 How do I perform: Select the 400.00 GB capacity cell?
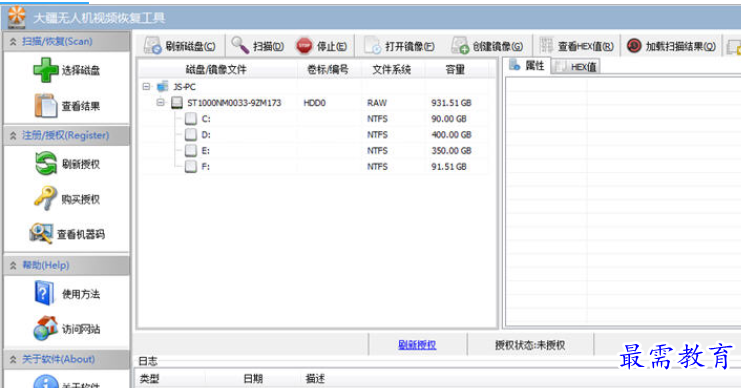[x=451, y=135]
